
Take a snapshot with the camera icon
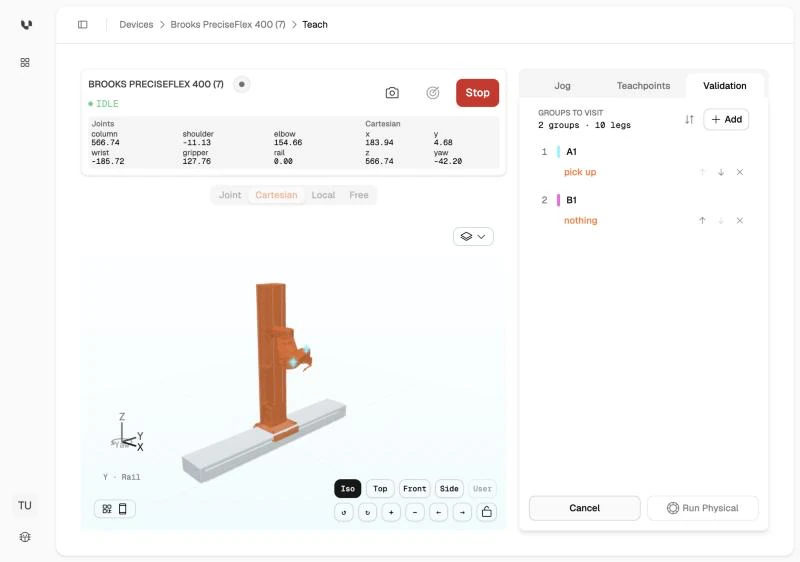tap(392, 93)
